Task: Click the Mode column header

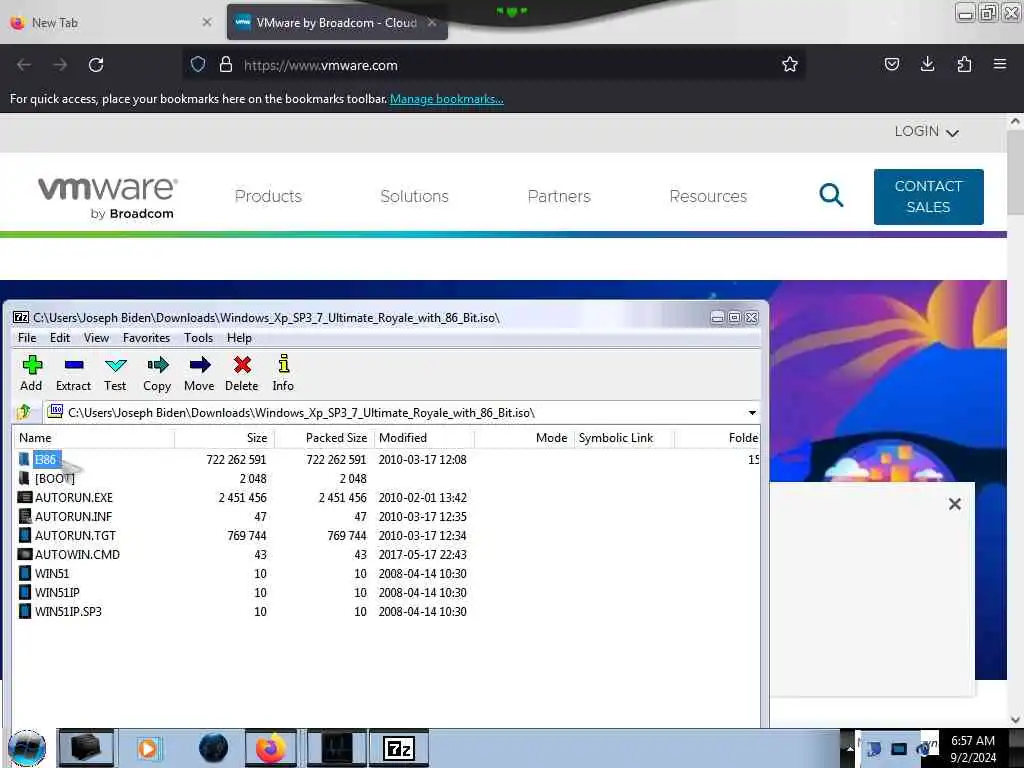Action: [x=524, y=438]
